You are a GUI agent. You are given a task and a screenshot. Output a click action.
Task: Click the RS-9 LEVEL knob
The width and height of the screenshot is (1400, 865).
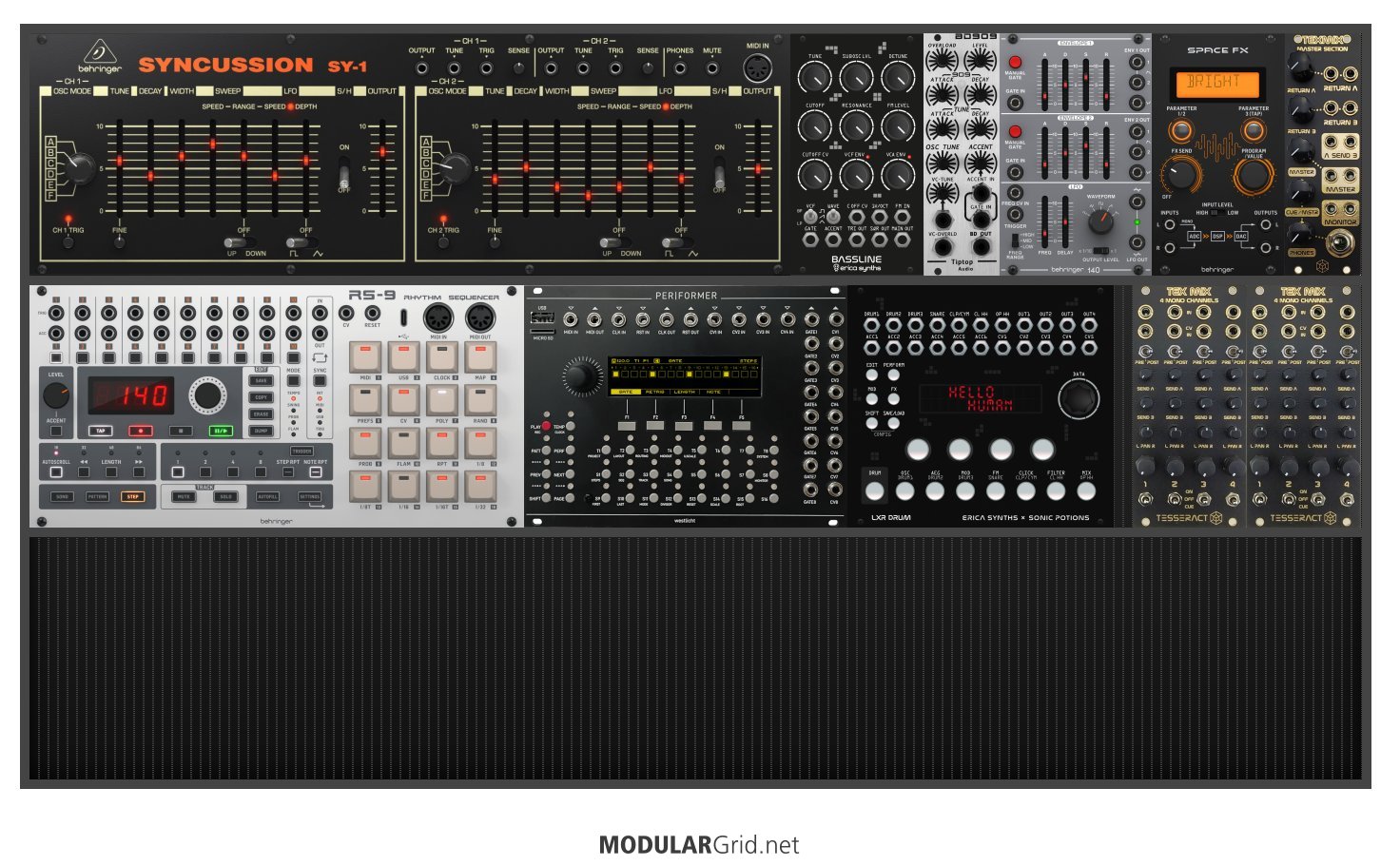click(x=56, y=396)
